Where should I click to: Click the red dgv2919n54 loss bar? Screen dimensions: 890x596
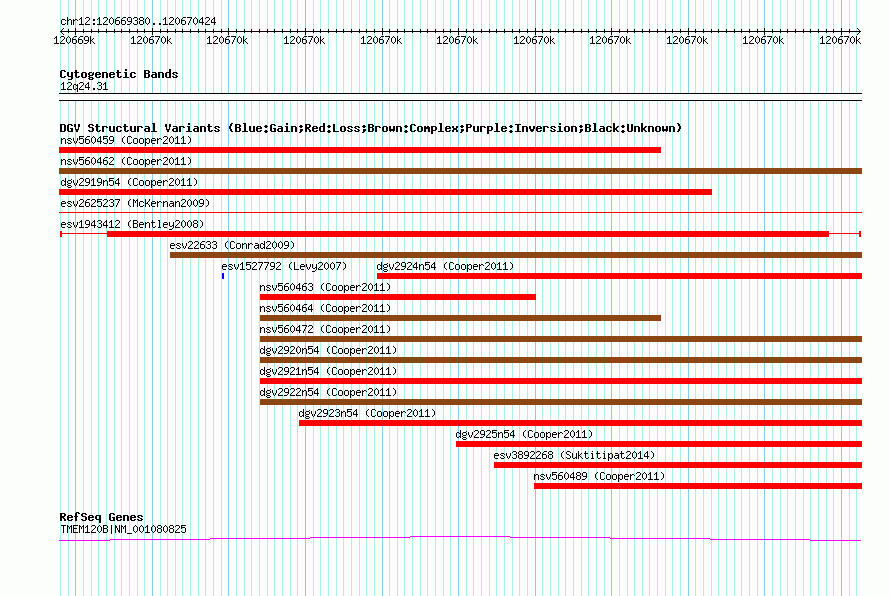point(385,192)
